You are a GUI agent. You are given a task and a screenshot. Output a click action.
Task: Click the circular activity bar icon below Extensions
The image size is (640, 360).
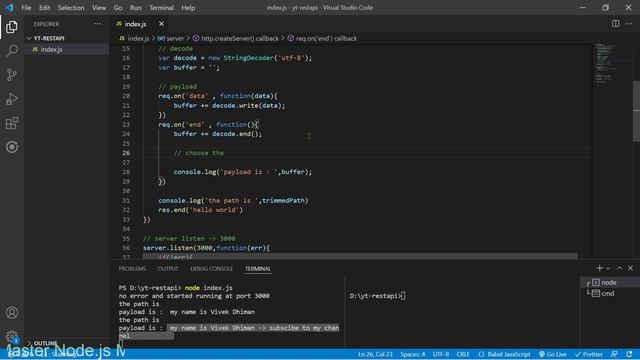tap(12, 147)
